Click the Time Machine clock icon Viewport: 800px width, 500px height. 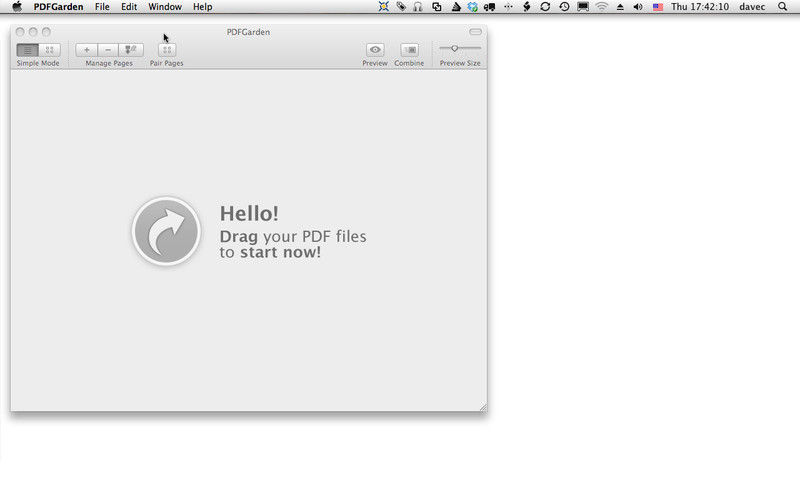pos(564,7)
